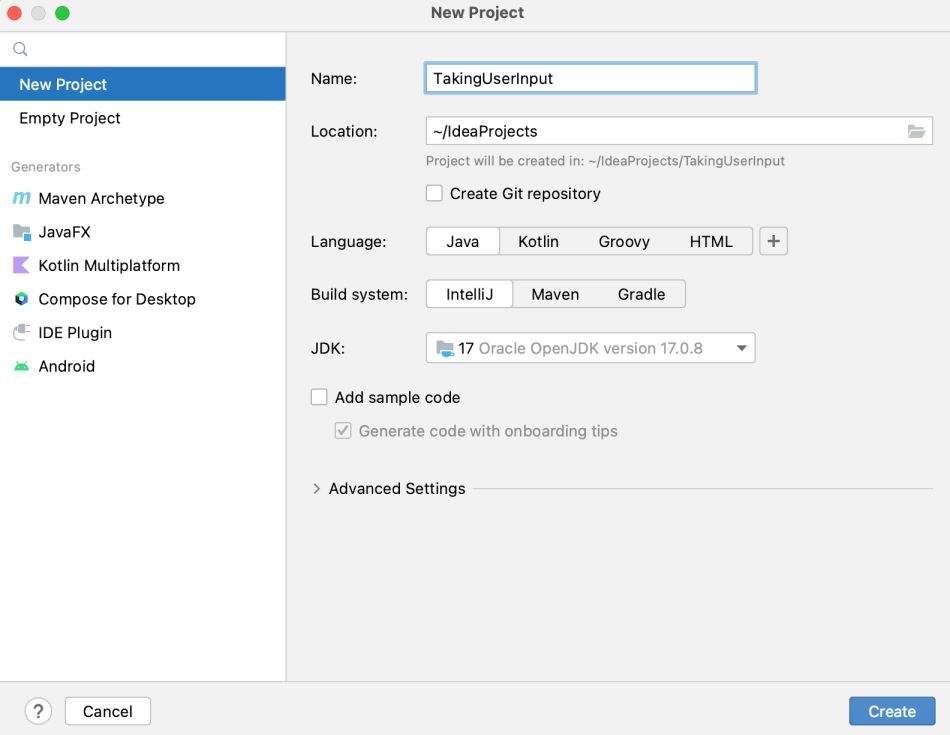Enable Create Git repository

click(x=434, y=193)
